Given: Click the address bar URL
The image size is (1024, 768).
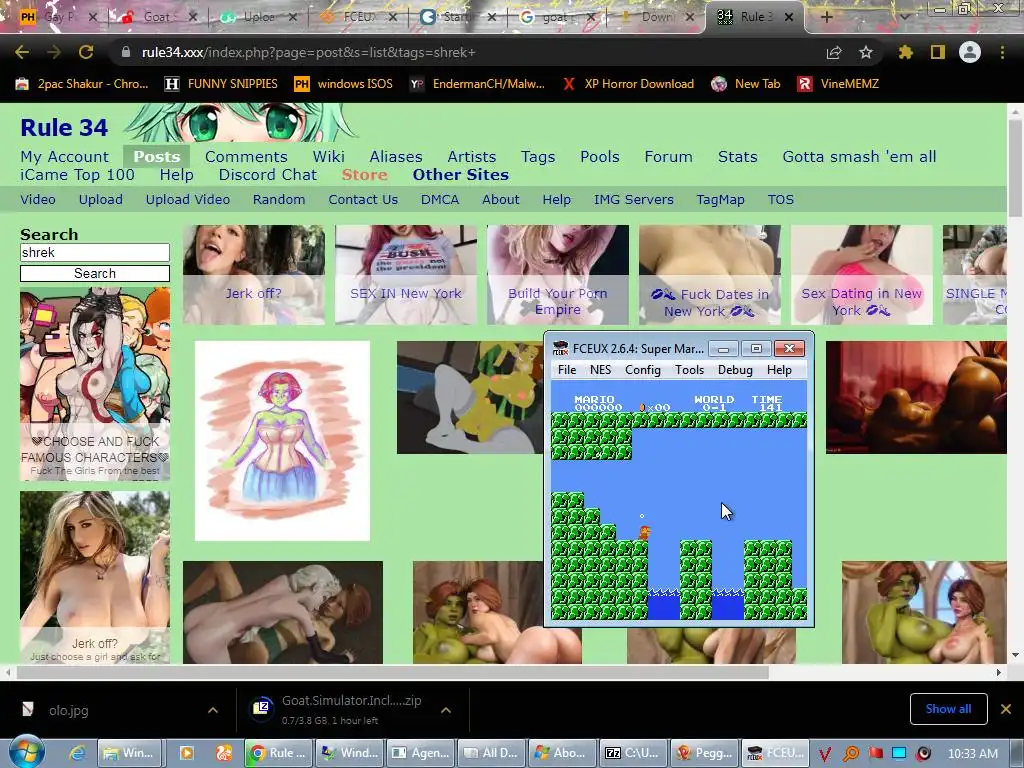Looking at the screenshot, I should click(308, 52).
